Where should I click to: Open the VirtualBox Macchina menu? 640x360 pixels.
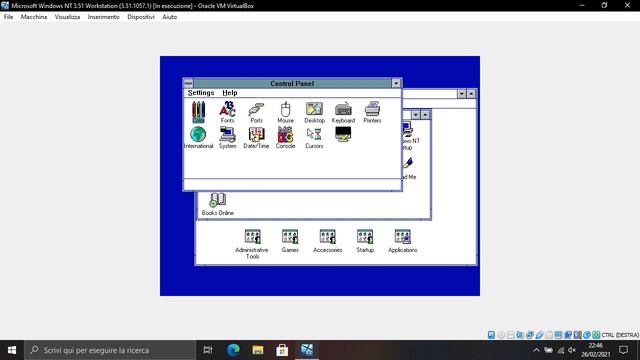(34, 17)
